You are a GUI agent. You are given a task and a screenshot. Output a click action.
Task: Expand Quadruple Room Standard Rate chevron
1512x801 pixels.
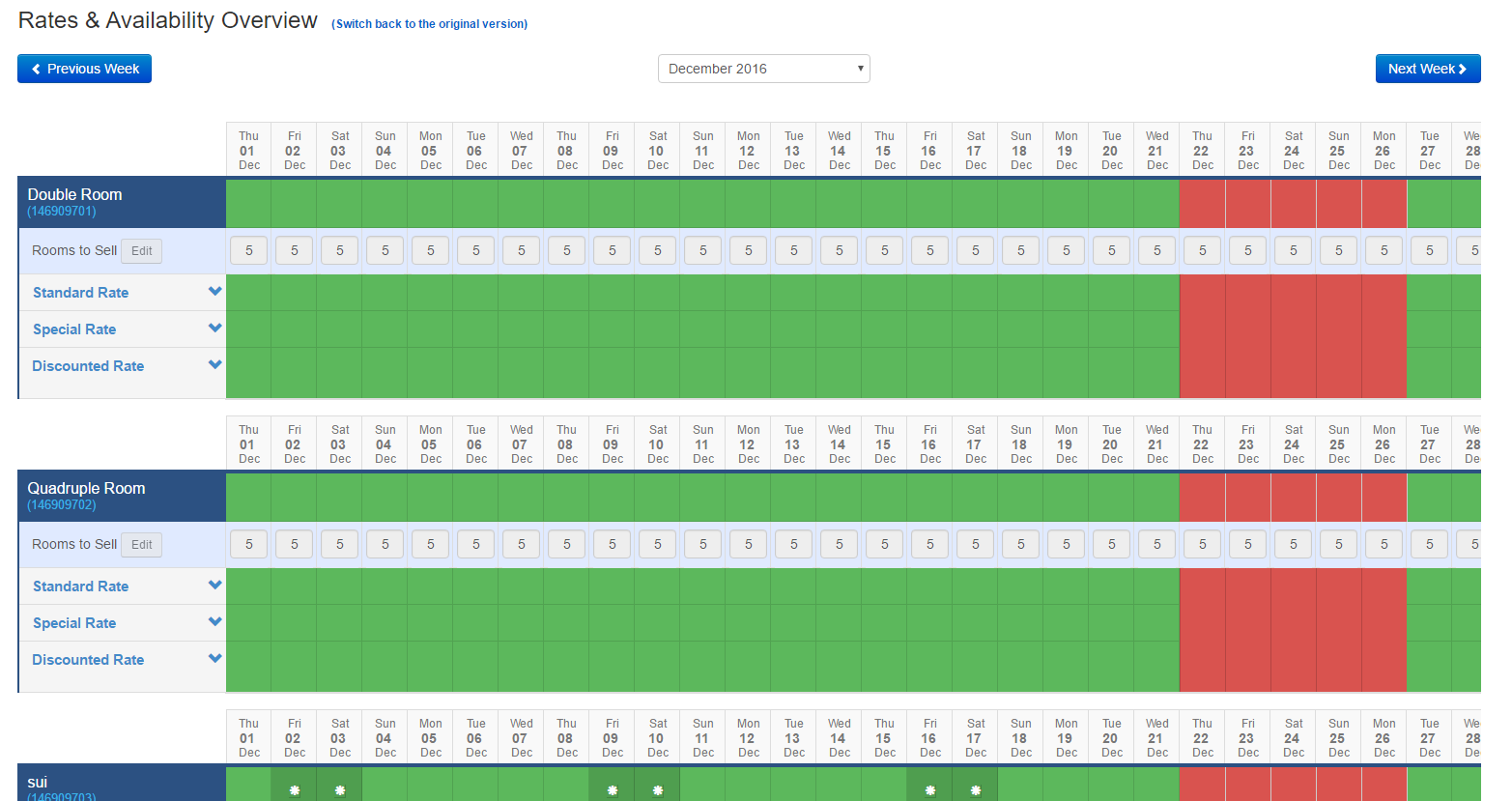(x=214, y=586)
